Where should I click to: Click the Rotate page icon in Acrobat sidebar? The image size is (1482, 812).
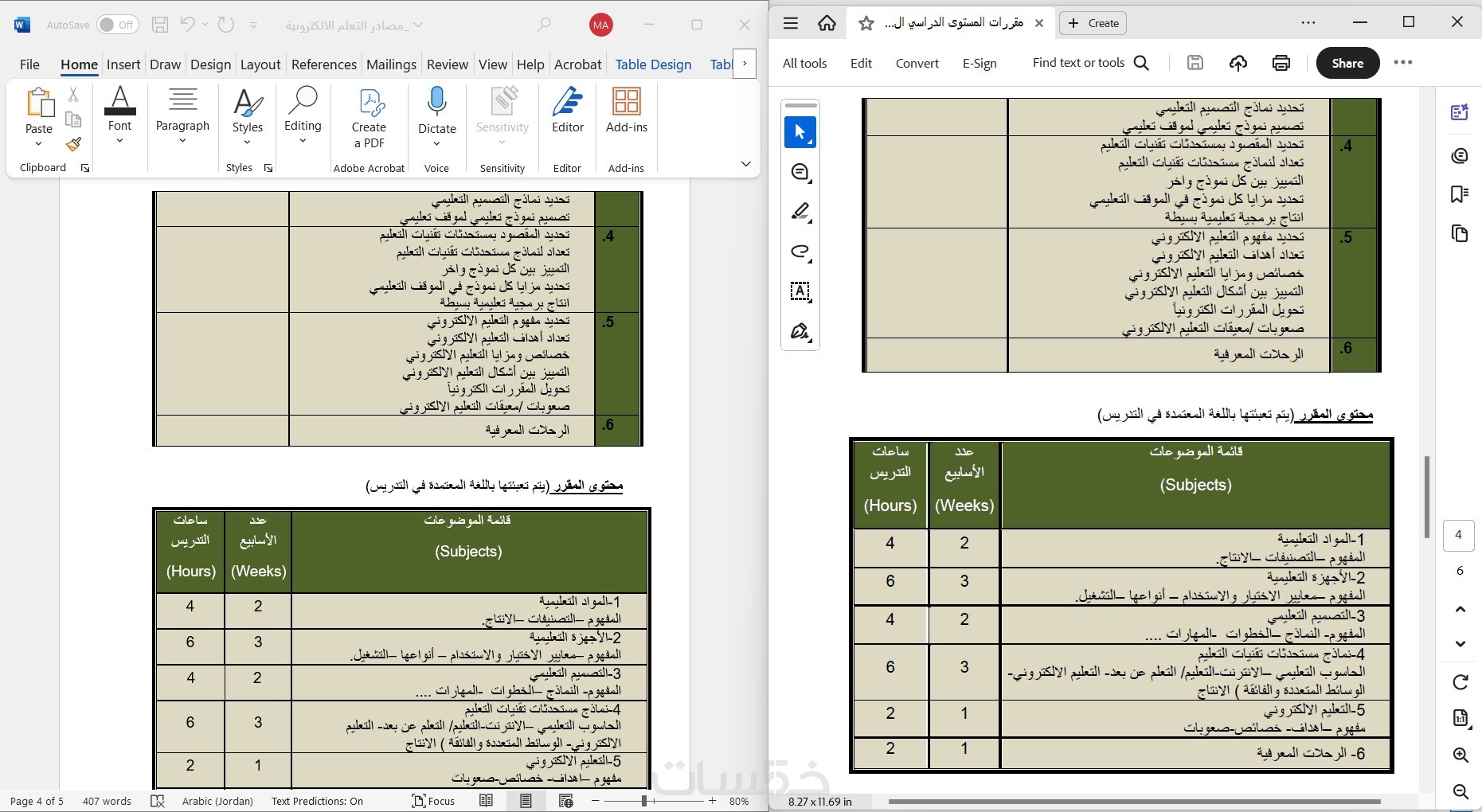click(1460, 682)
